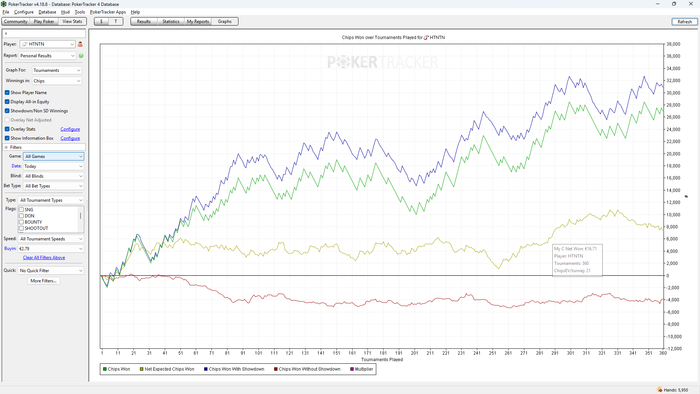Click the Chips Won With Showdown legend swatch

click(x=206, y=369)
